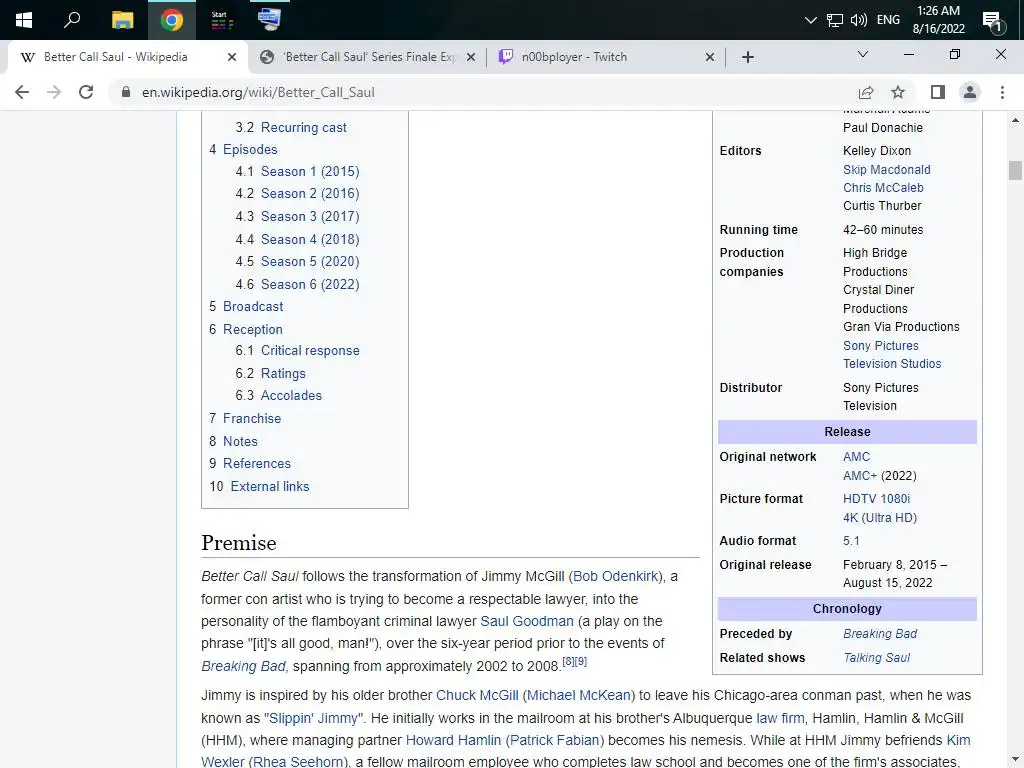This screenshot has width=1024, height=768.
Task: Go to Season 3 (2017) section
Action: [x=310, y=217]
